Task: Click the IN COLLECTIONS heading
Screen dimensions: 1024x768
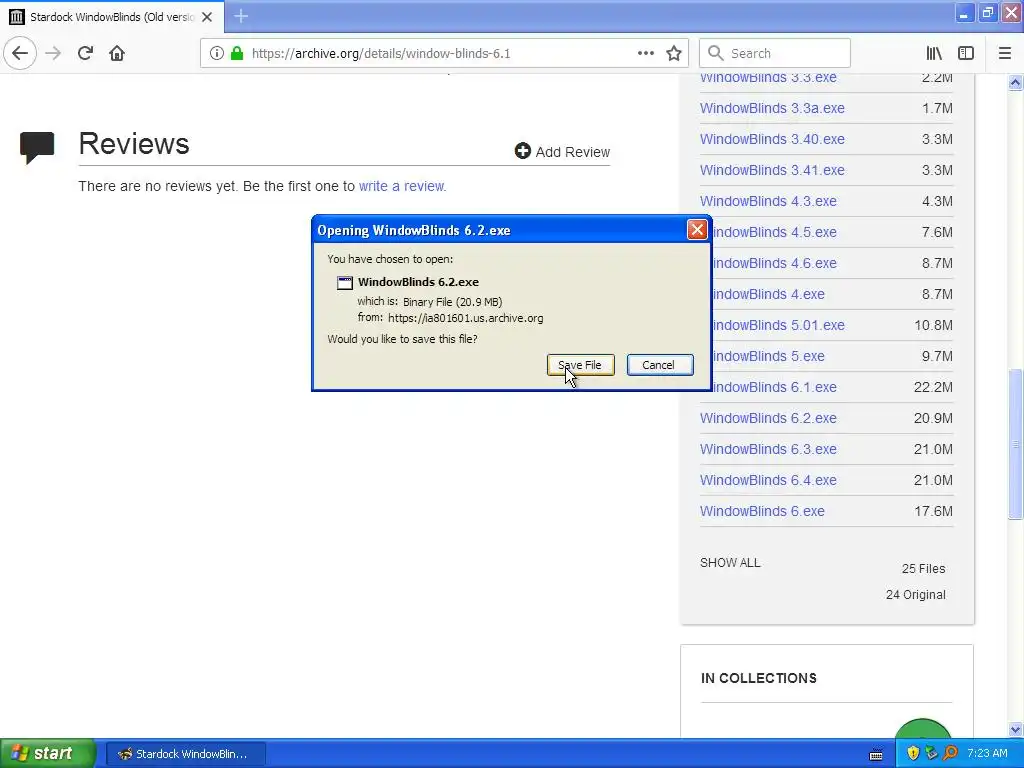Action: tap(759, 679)
